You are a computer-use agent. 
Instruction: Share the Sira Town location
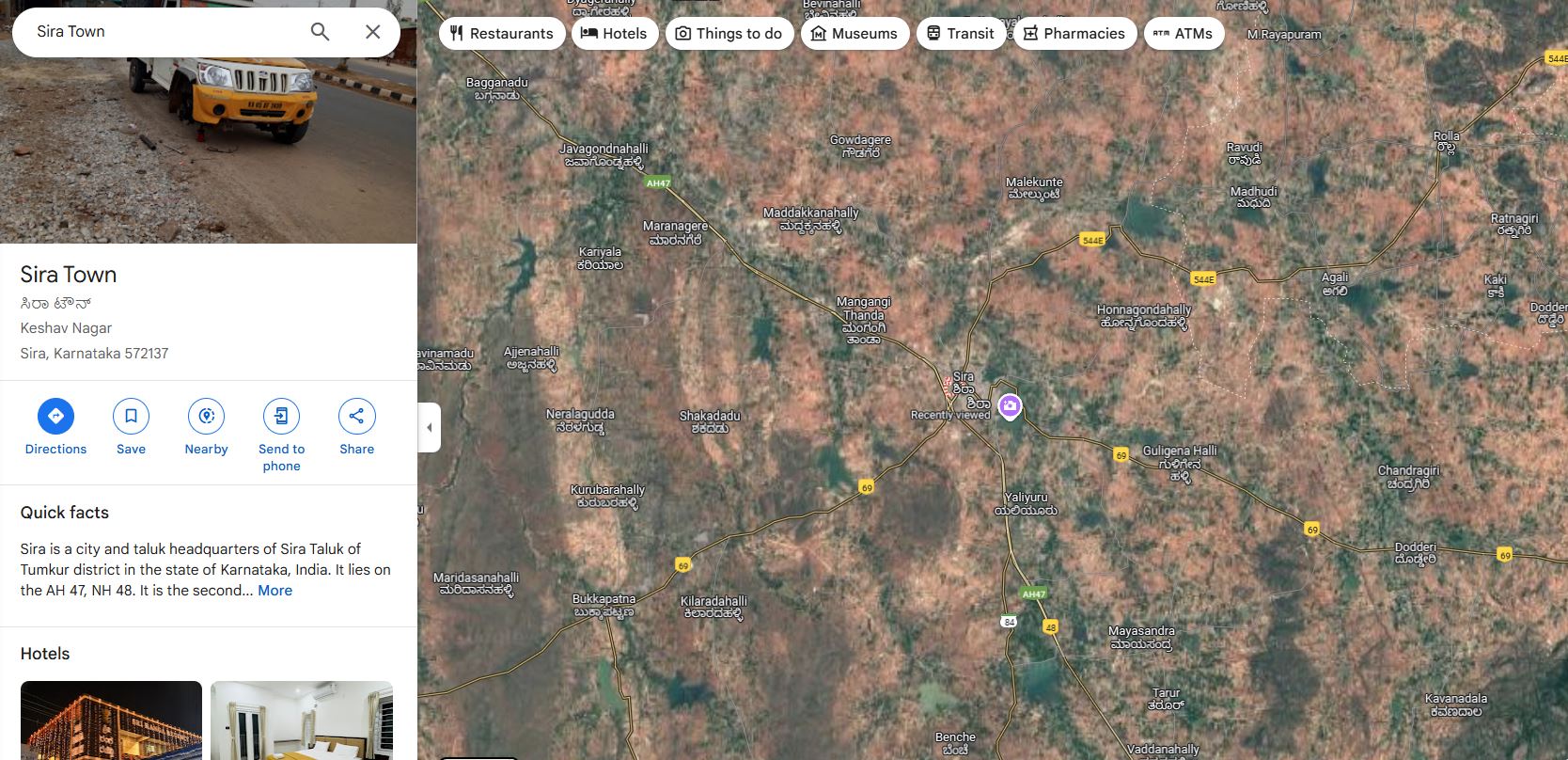point(356,416)
